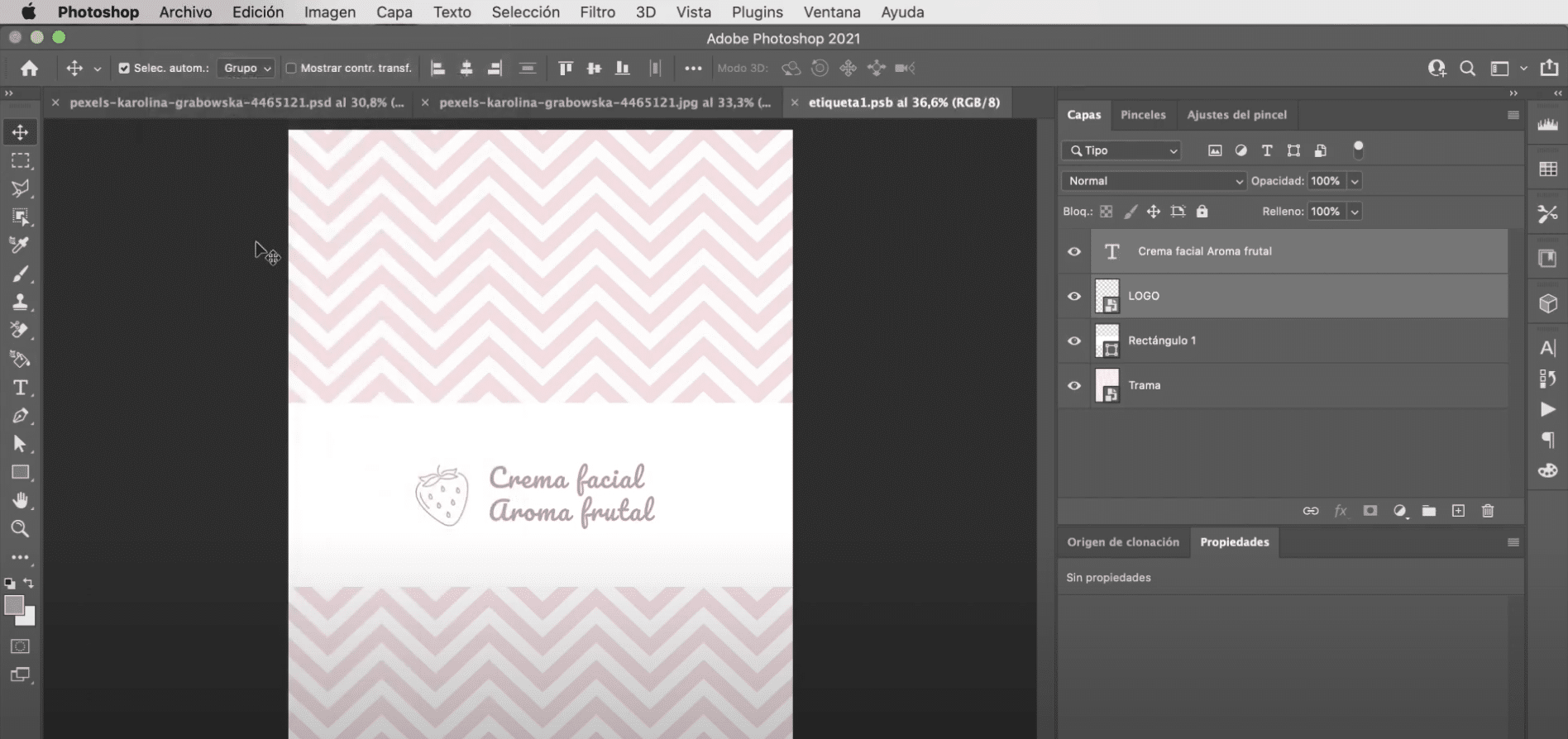Create a new adjustment layer

1400,511
